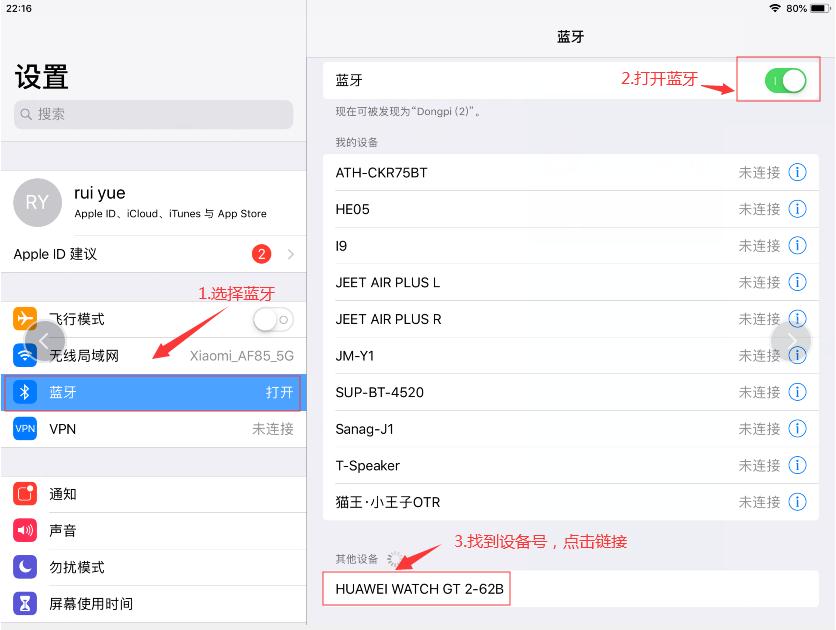Tap the RY profile avatar
The height and width of the screenshot is (630, 836).
click(x=37, y=203)
